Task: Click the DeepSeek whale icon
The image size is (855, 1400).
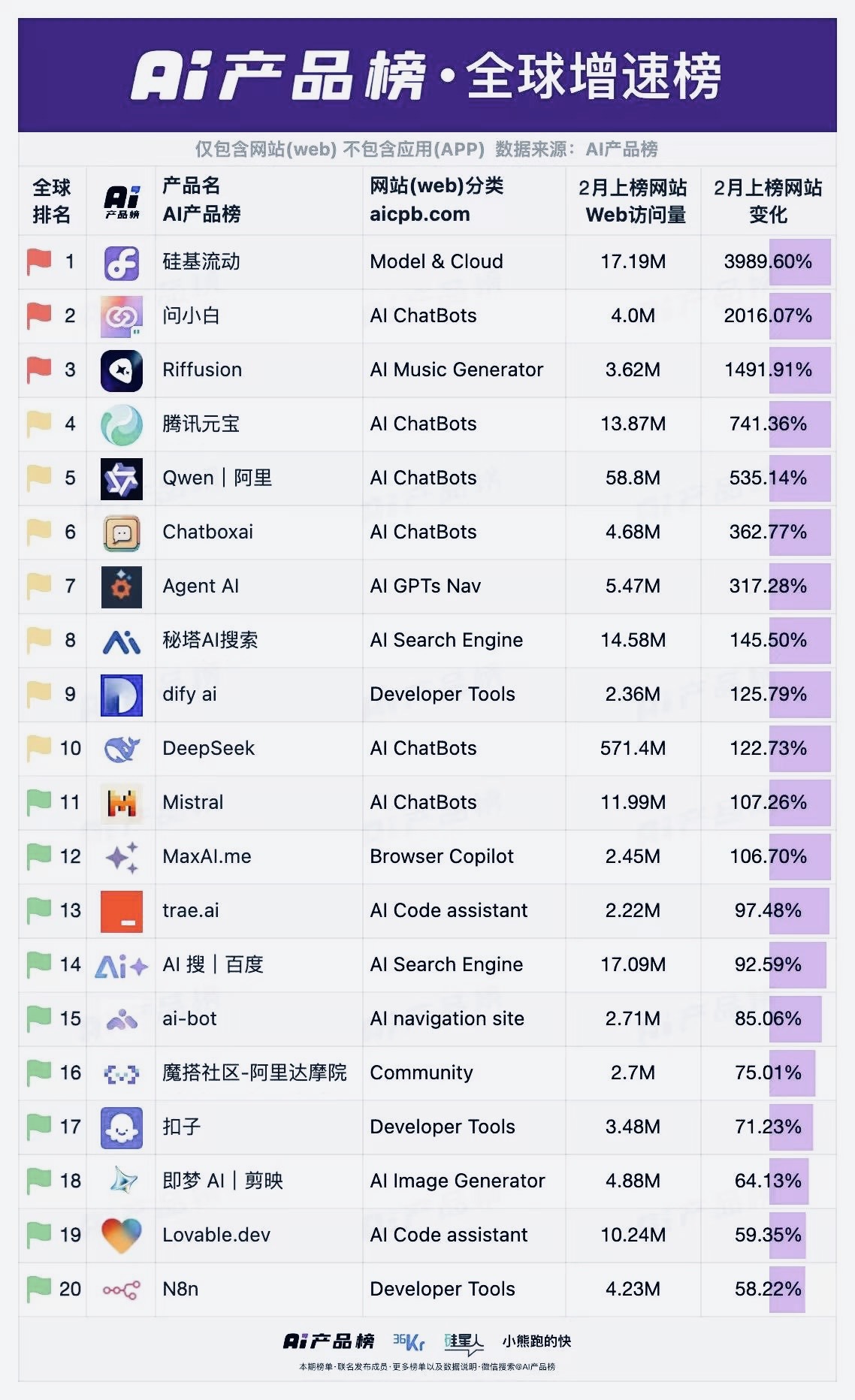Action: click(121, 749)
